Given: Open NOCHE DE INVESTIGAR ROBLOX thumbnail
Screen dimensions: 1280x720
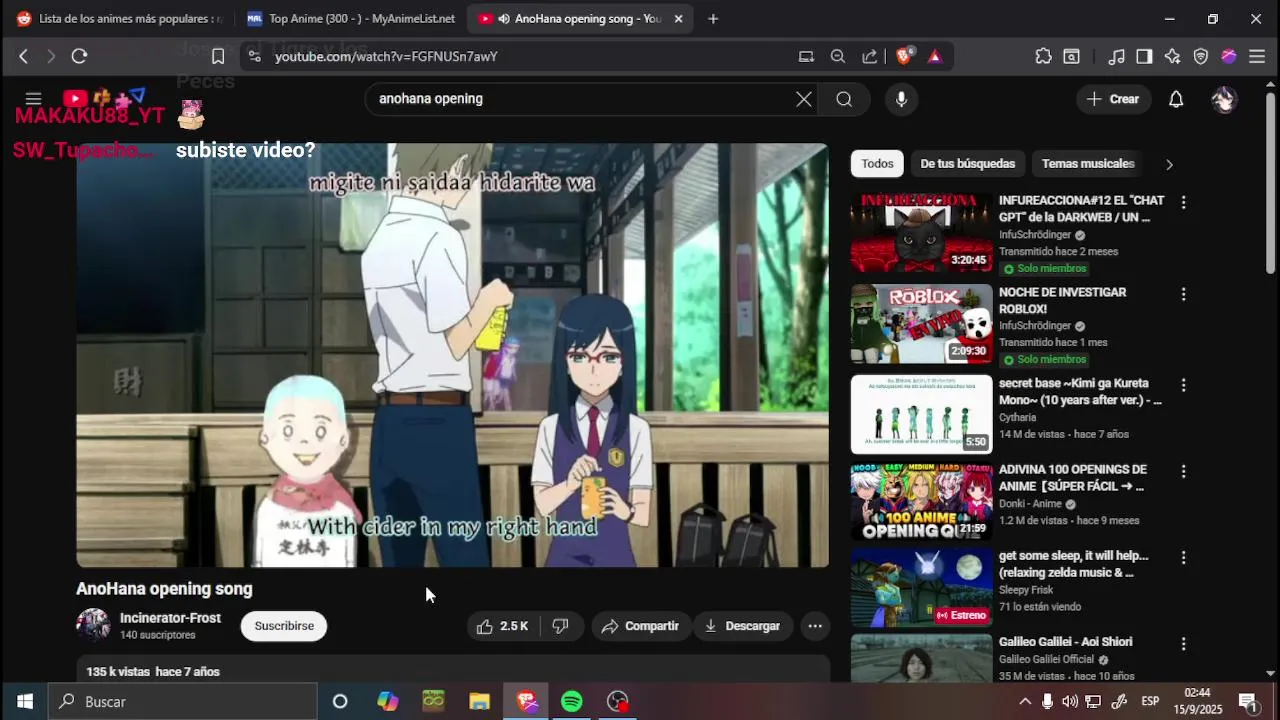Looking at the screenshot, I should (921, 324).
